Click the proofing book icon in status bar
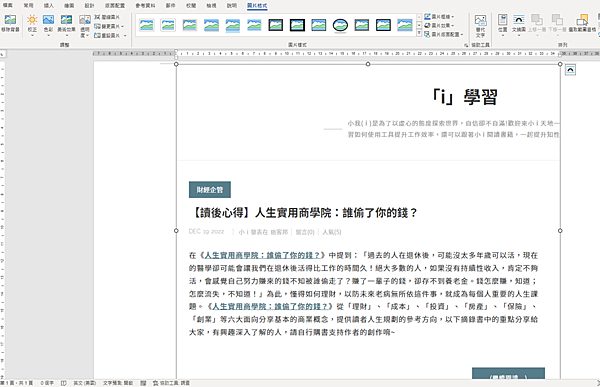Screen dimensions: 600x387 coord(64,383)
